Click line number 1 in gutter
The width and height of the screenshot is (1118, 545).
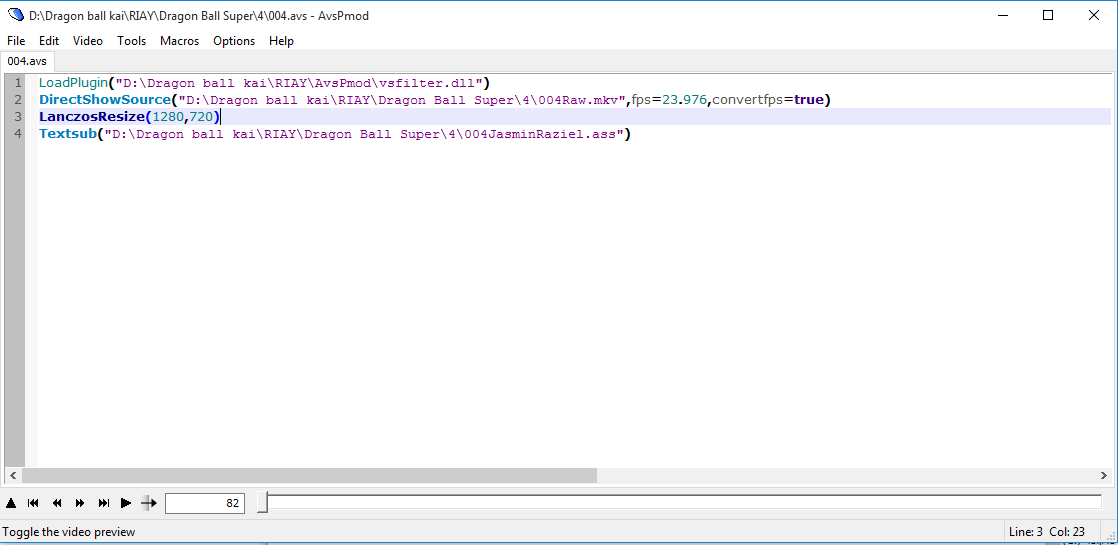coord(18,83)
